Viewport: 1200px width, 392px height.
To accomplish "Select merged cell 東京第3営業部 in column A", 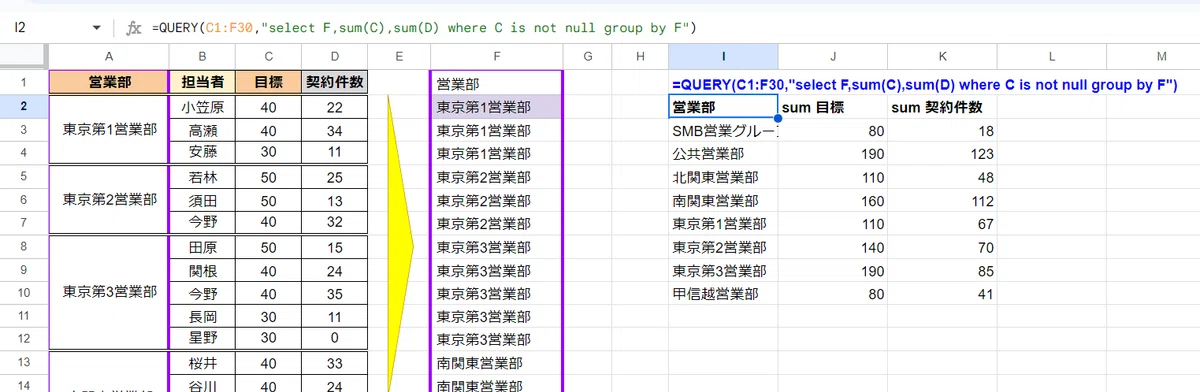I will click(108, 292).
